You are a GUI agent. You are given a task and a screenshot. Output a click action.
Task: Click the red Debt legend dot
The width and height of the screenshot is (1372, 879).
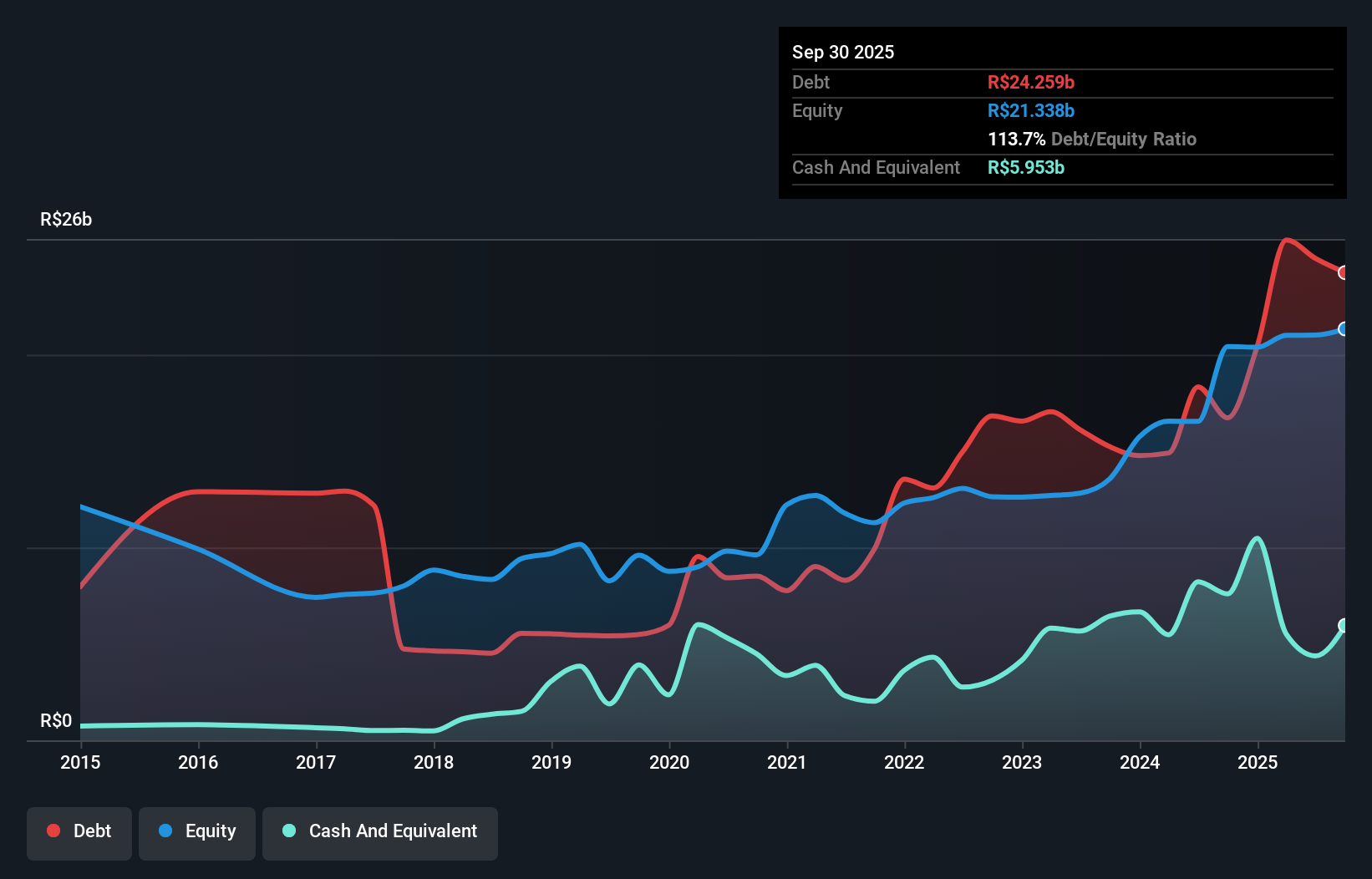point(53,830)
